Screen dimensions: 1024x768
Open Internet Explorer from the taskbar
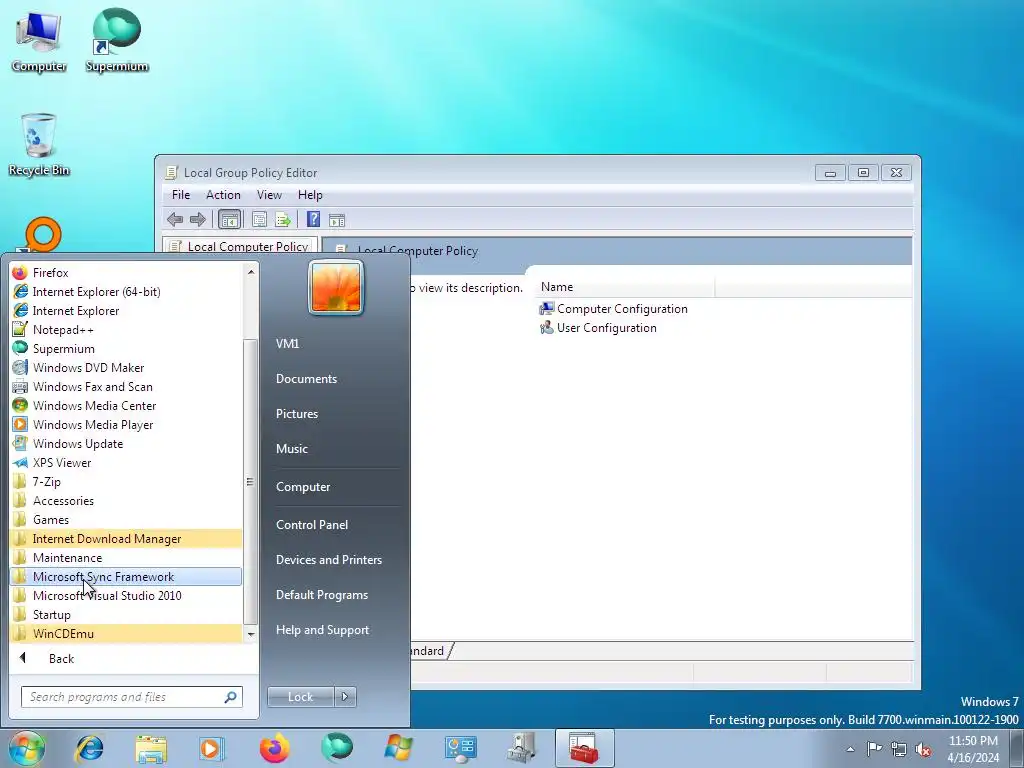(x=89, y=748)
